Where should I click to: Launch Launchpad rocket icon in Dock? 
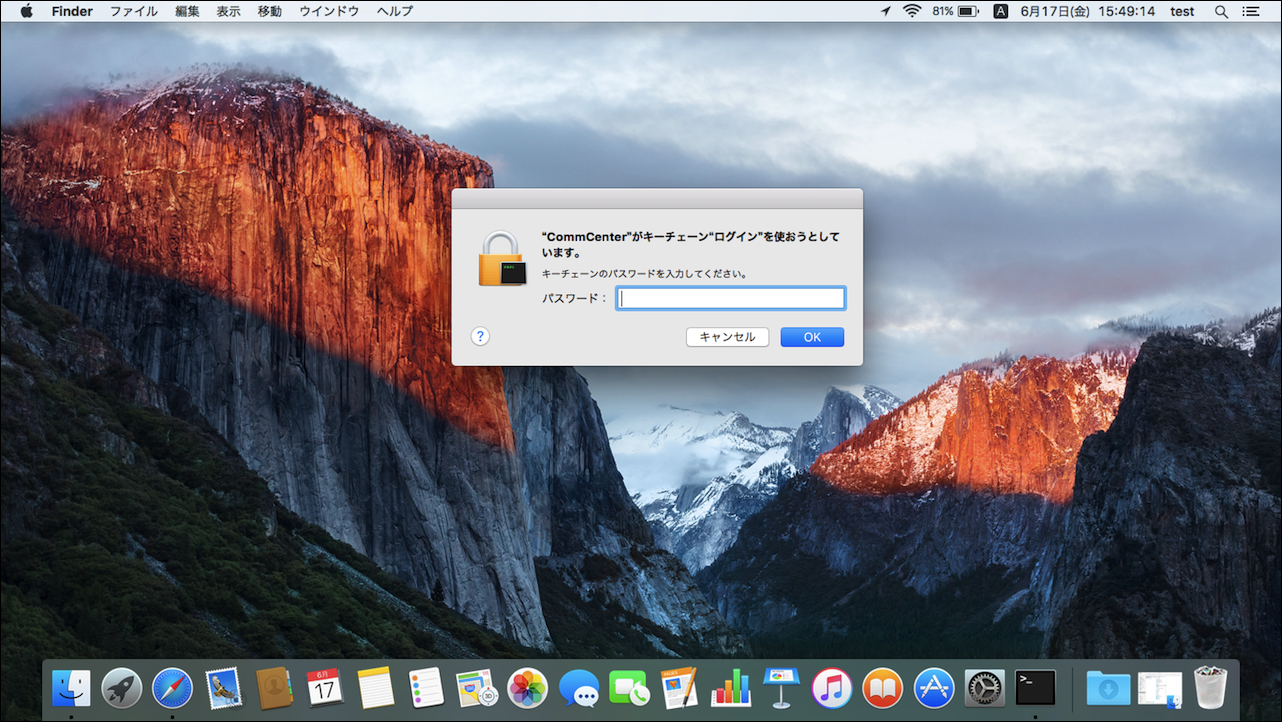(122, 688)
